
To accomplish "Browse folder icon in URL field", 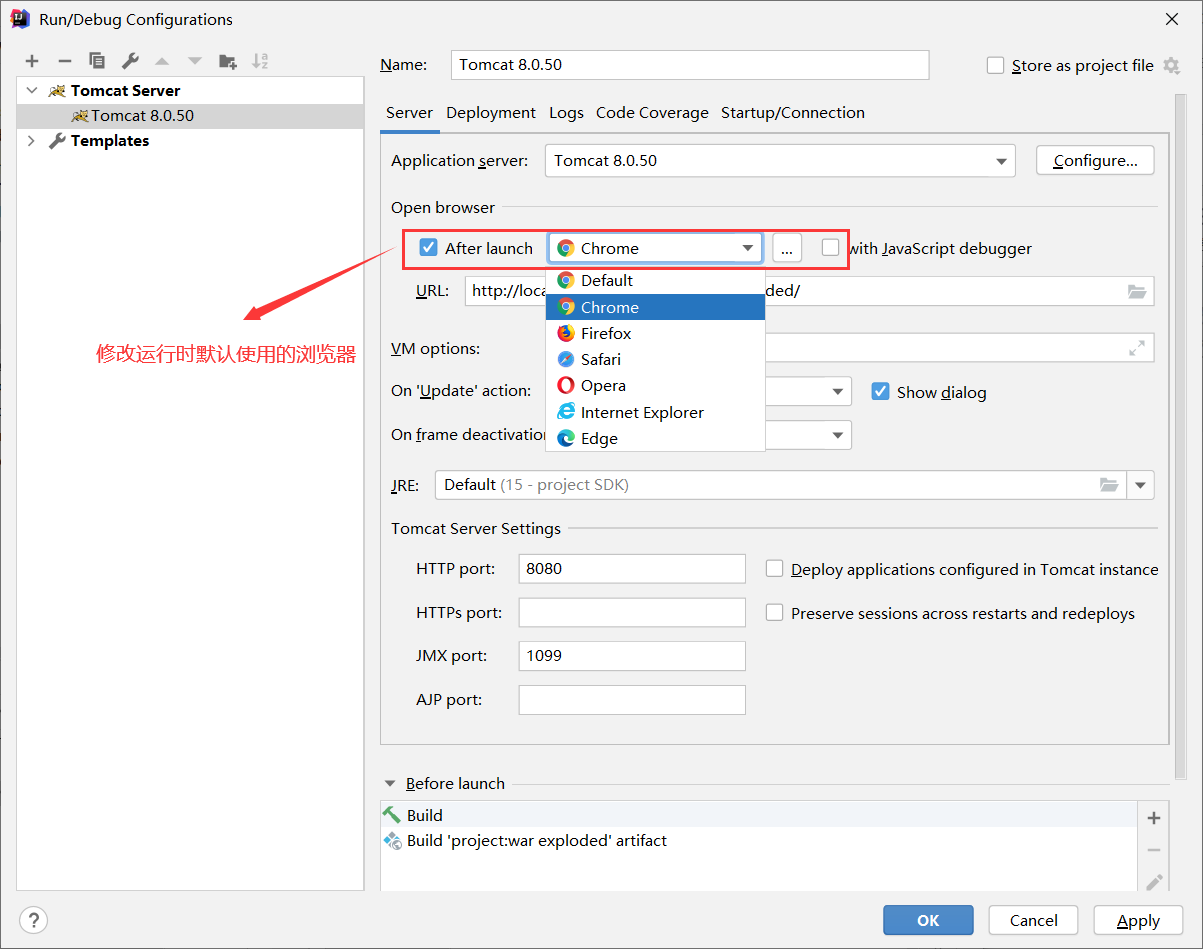I will coord(1137,291).
